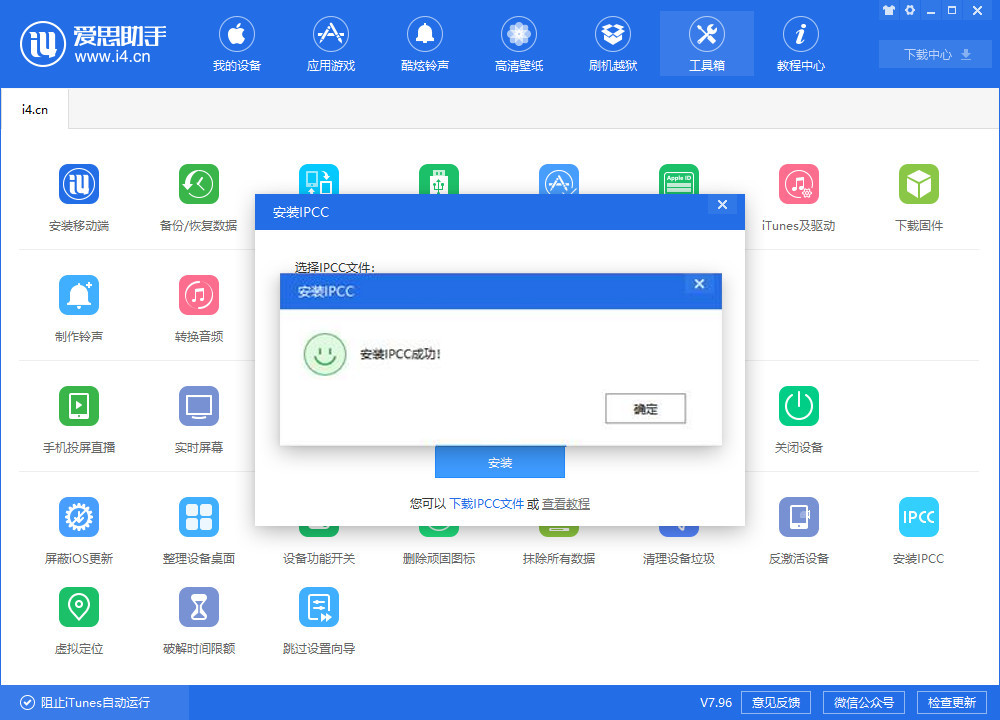Start the 制作铃声 ringtone maker
1000x720 pixels.
pos(78,306)
